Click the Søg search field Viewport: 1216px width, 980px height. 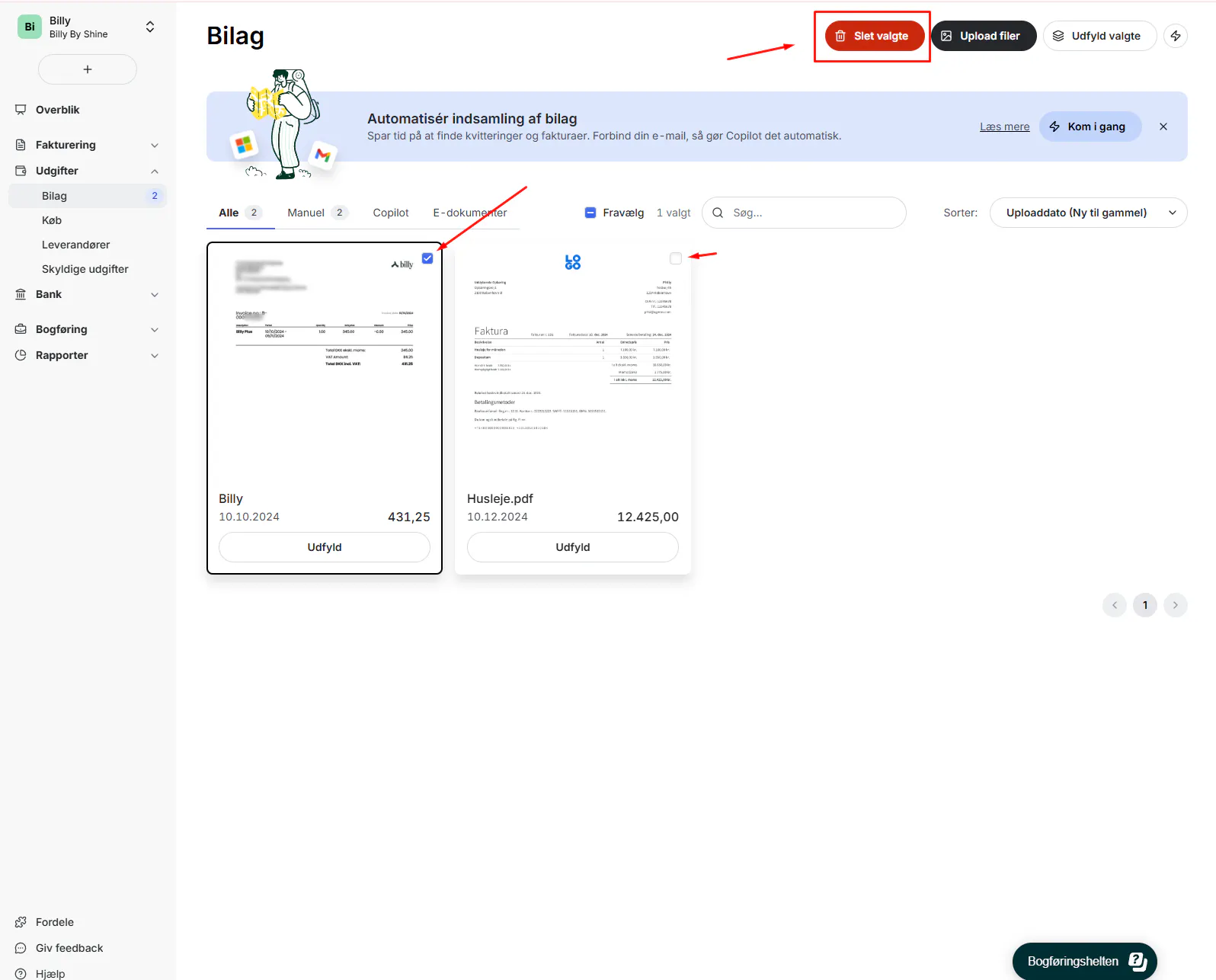point(804,213)
